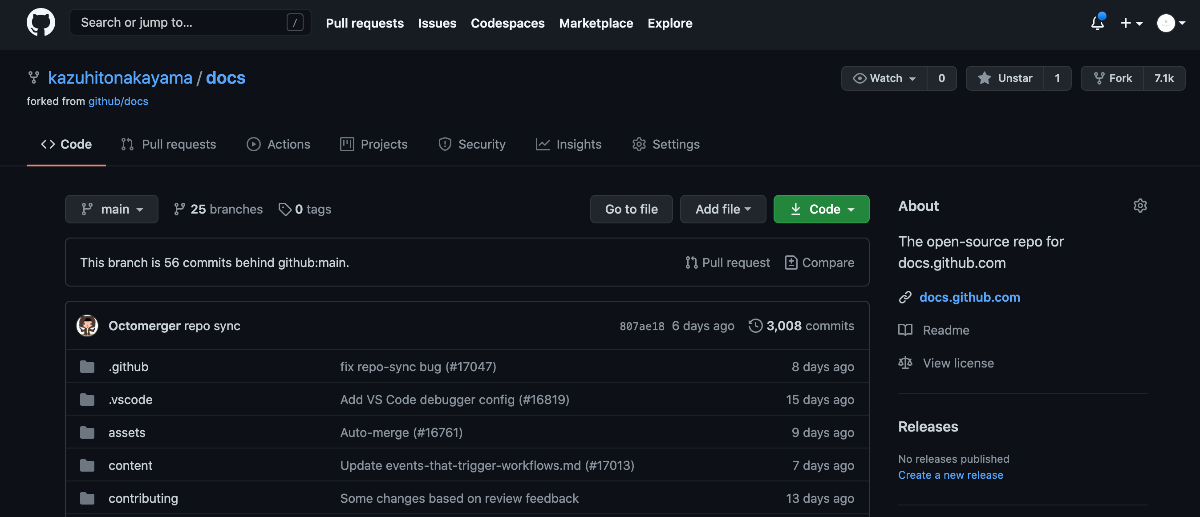
Task: Click the About settings gear icon
Action: click(1140, 206)
